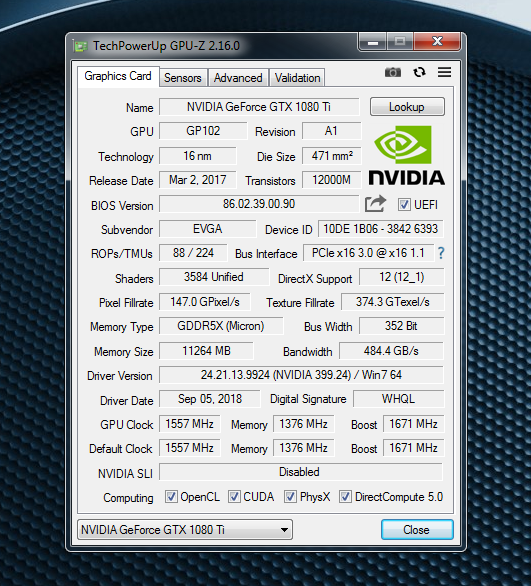Click the Bus Interface question mark
The image size is (531, 586).
tap(441, 253)
